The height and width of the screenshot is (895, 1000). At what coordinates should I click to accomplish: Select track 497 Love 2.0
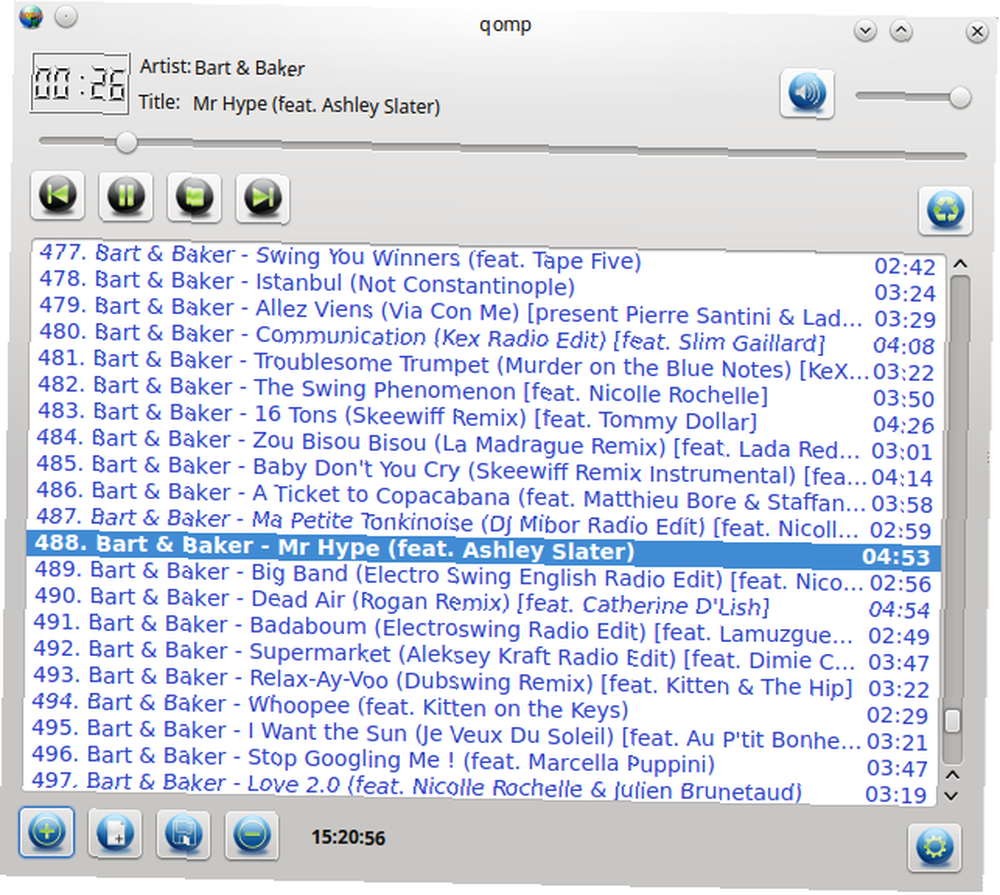click(x=480, y=788)
